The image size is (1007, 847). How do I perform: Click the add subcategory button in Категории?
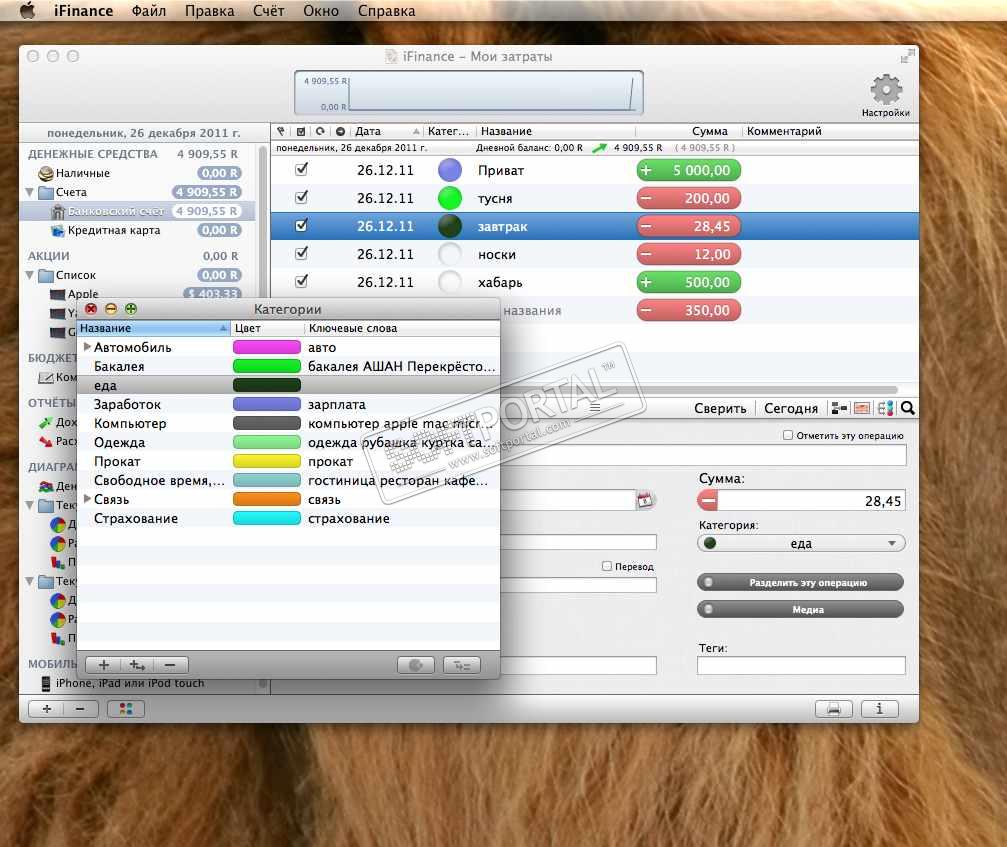tap(137, 665)
